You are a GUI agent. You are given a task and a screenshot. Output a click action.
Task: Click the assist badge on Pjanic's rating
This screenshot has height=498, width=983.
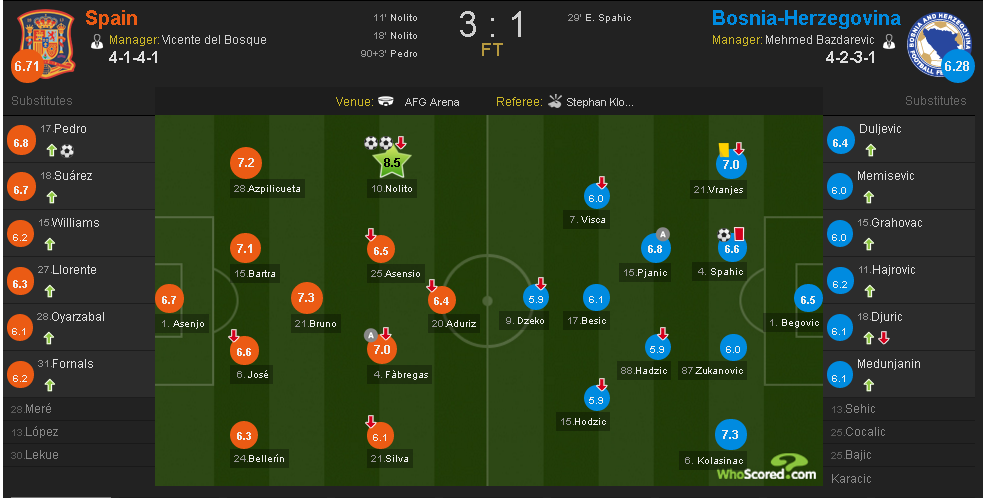pos(663,234)
